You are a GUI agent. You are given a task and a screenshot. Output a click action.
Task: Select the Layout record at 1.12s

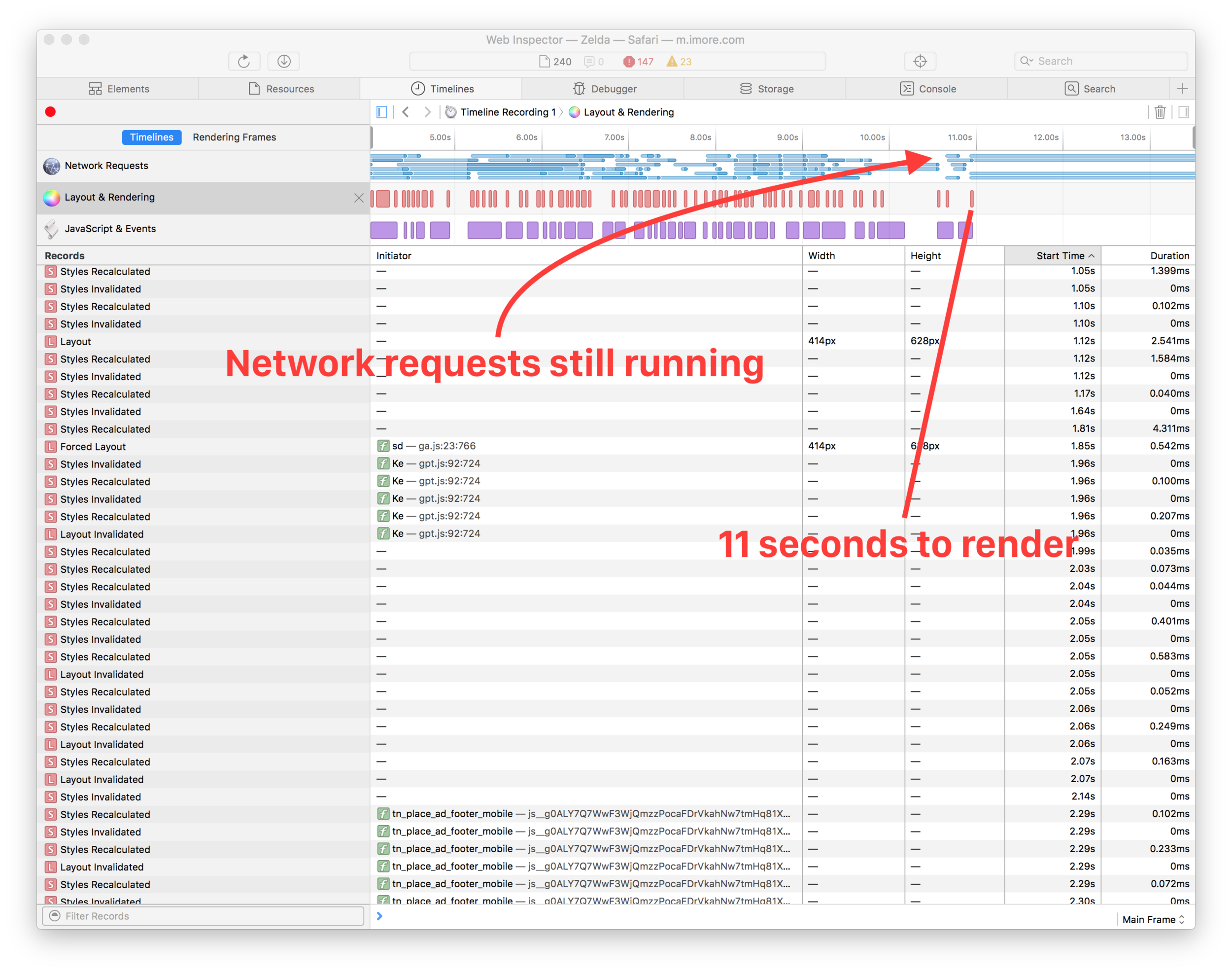pyautogui.click(x=204, y=341)
